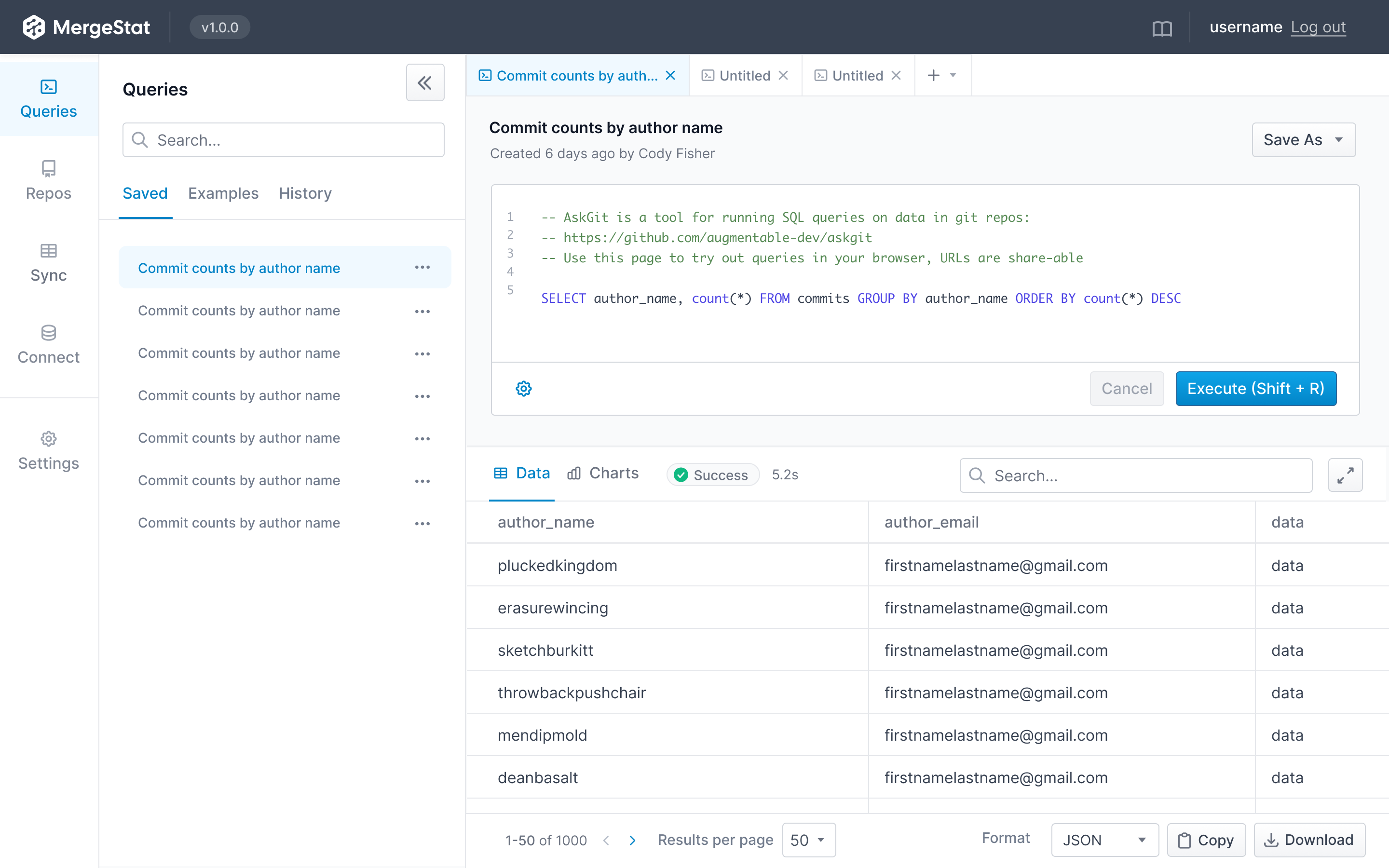Execute the SQL query
Viewport: 1389px width, 868px height.
[1255, 388]
